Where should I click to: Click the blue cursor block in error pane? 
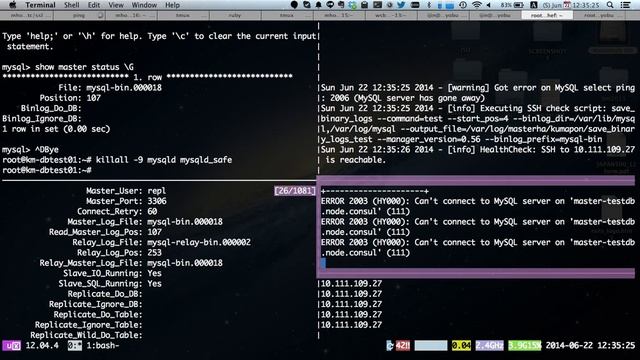click(x=323, y=263)
